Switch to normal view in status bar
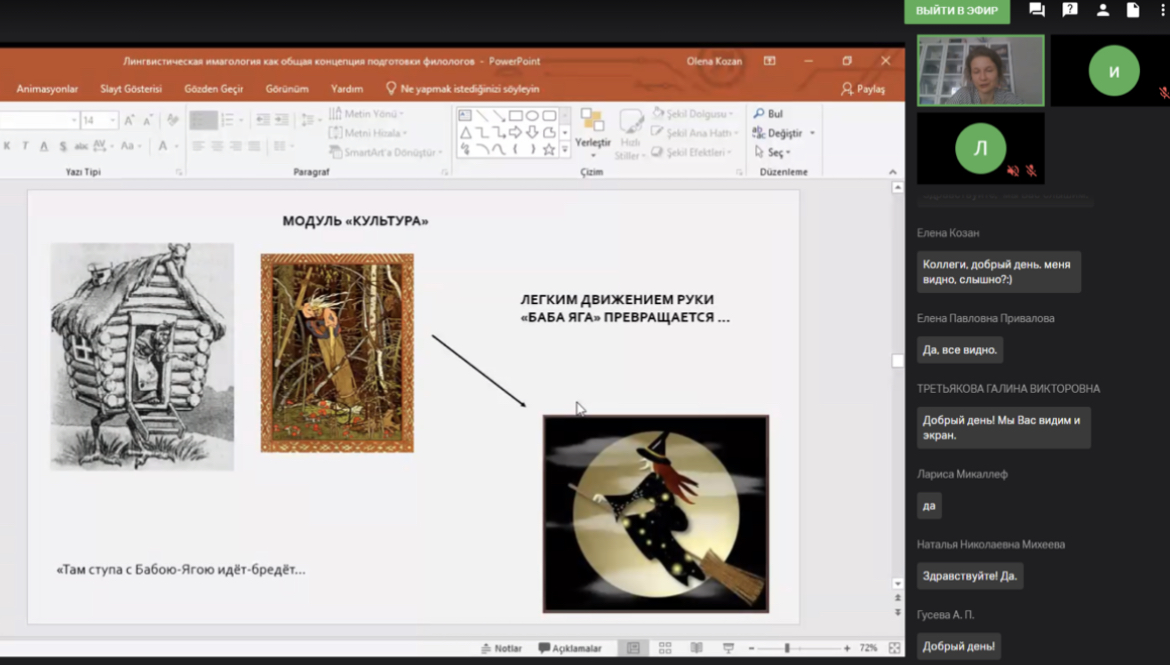Screen dimensions: 1170x665 pos(633,648)
